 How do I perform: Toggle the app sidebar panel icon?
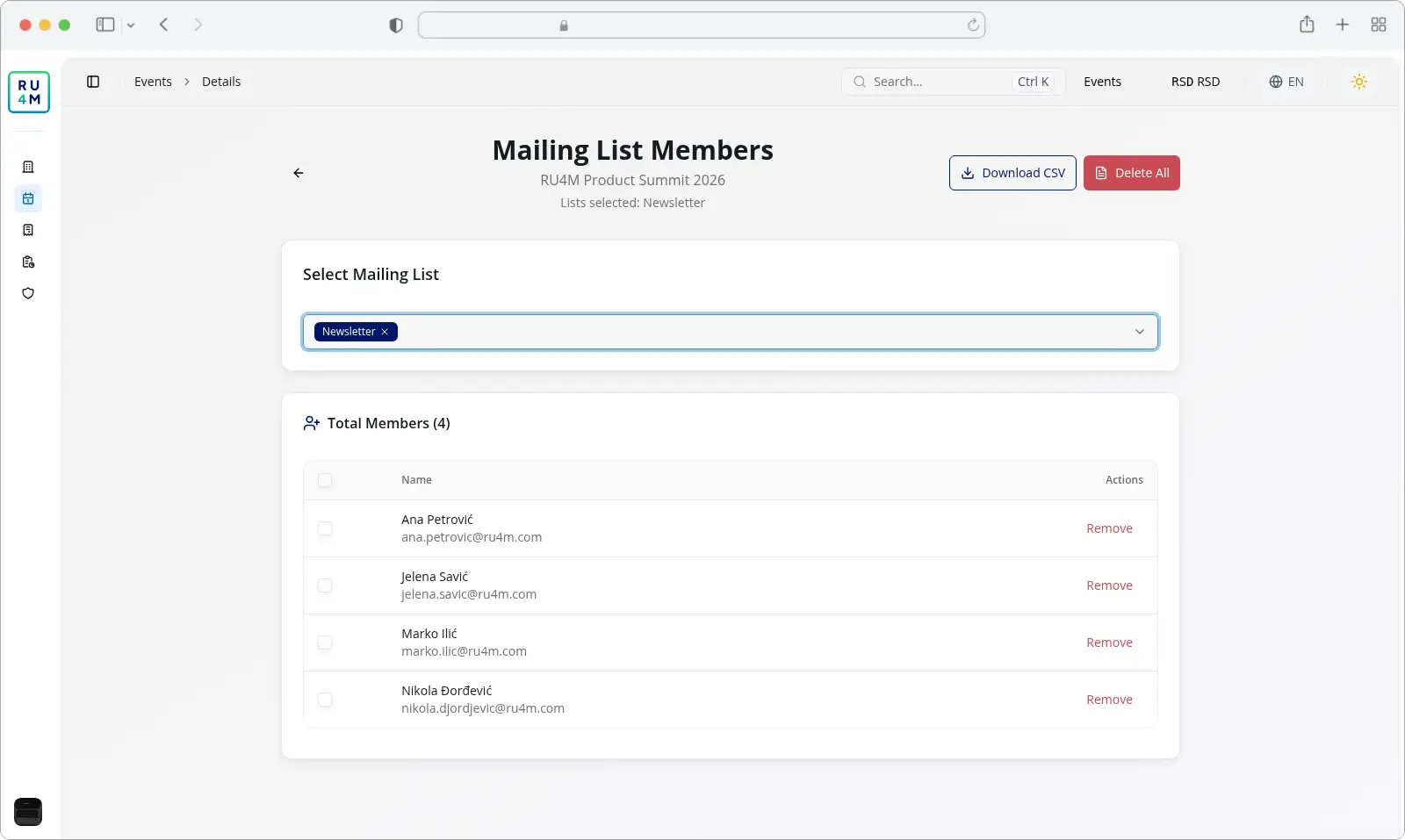(x=93, y=82)
